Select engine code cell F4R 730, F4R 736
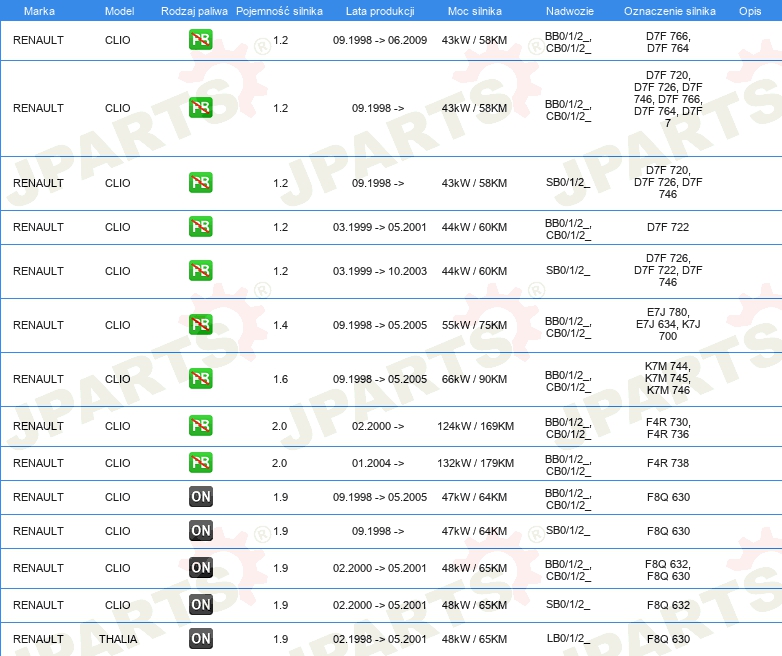The height and width of the screenshot is (656, 782). pyautogui.click(x=668, y=428)
